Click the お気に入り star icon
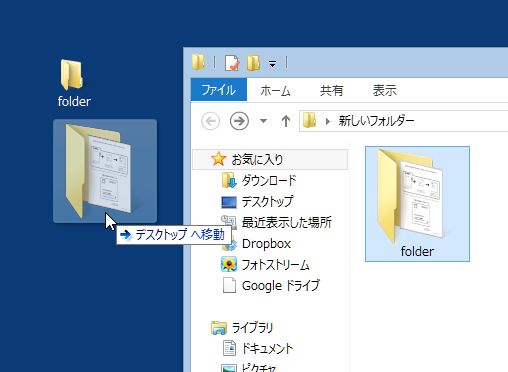508x372 pixels. (x=219, y=159)
